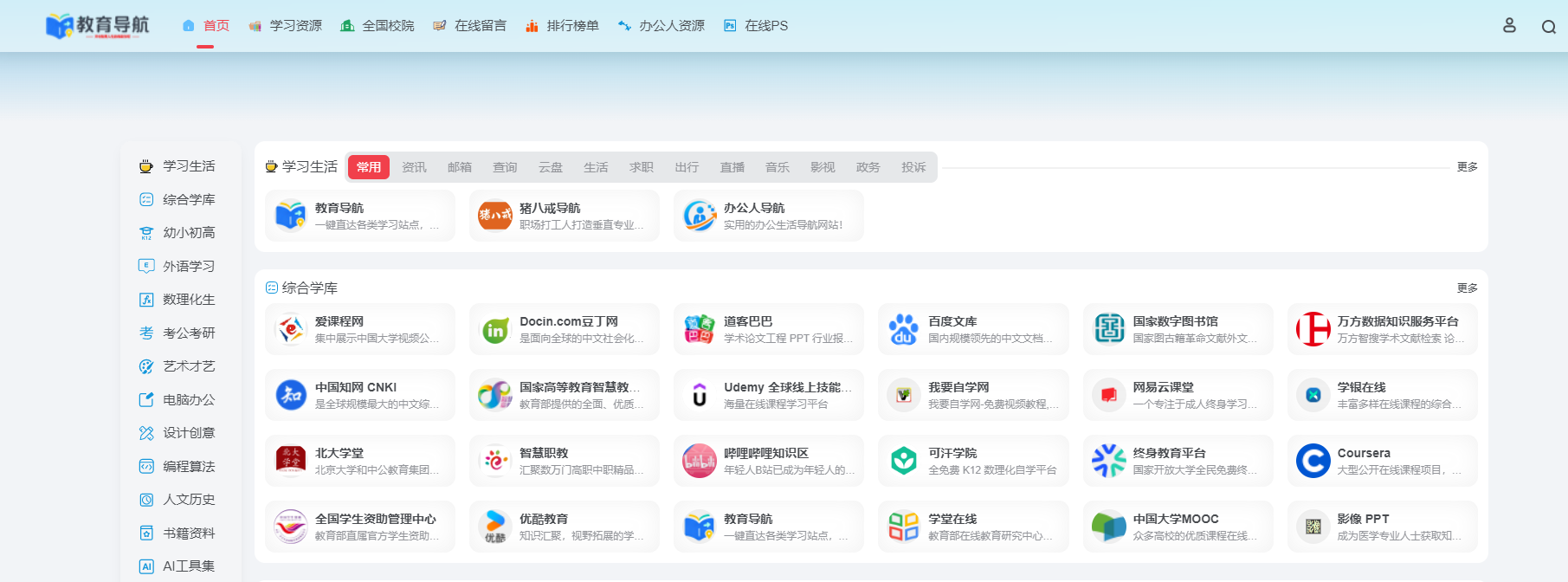1568x582 pixels.
Task: Open the 学习资源 nav menu
Action: point(285,26)
